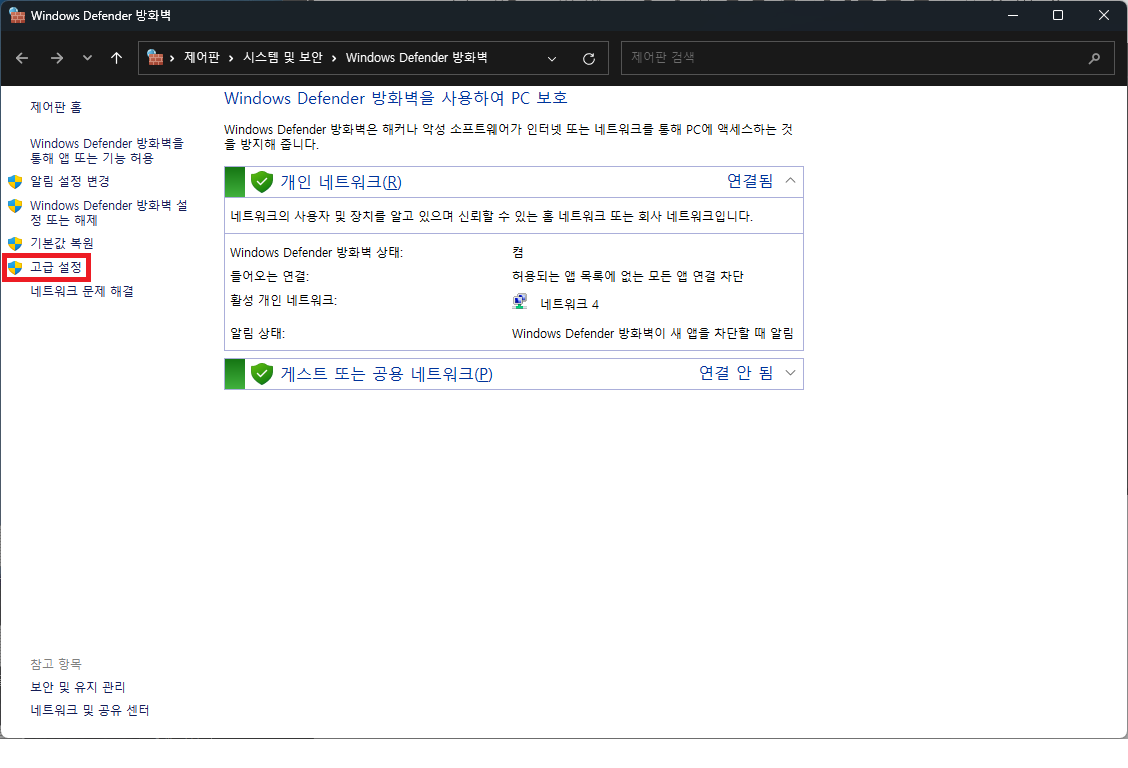Open 네트워크 문제 해결 link
The width and height of the screenshot is (1128, 768).
(82, 291)
